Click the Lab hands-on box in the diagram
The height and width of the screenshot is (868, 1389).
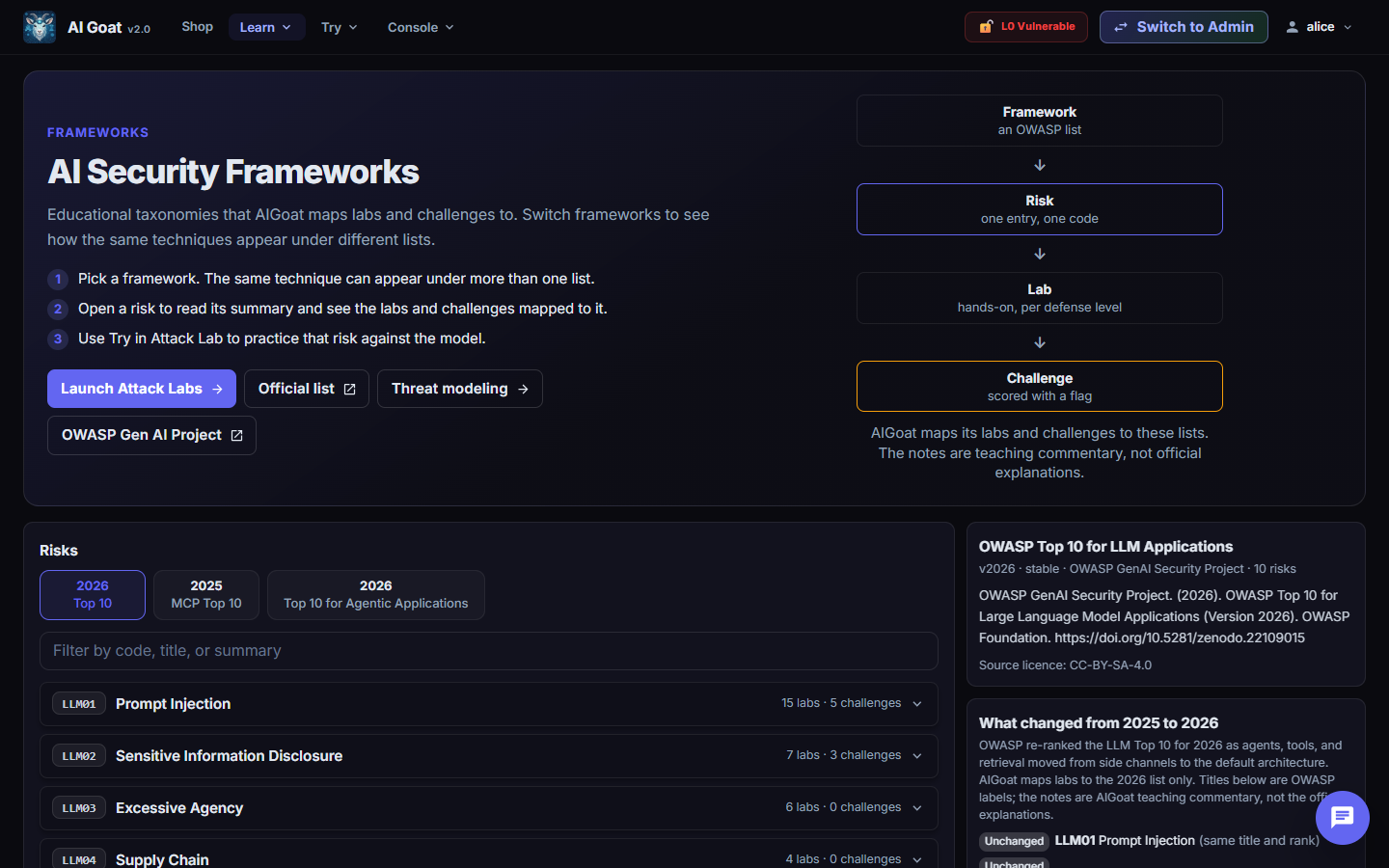pos(1040,298)
